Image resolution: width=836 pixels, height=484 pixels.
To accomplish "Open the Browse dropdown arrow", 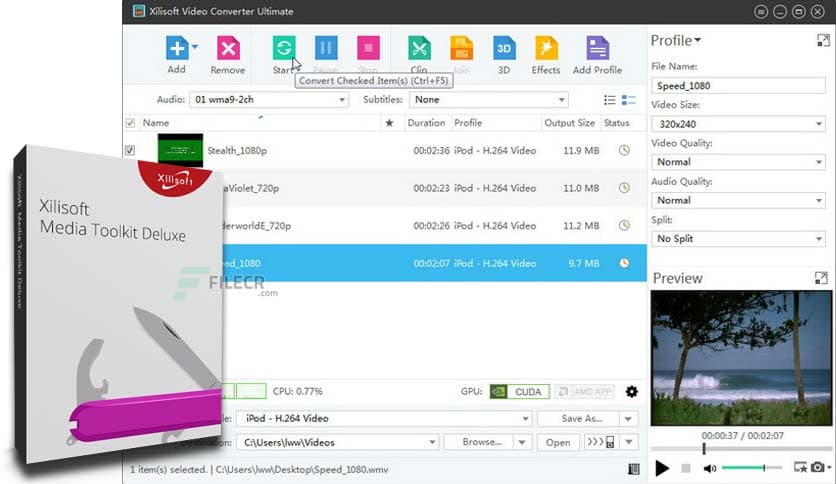I will [522, 442].
